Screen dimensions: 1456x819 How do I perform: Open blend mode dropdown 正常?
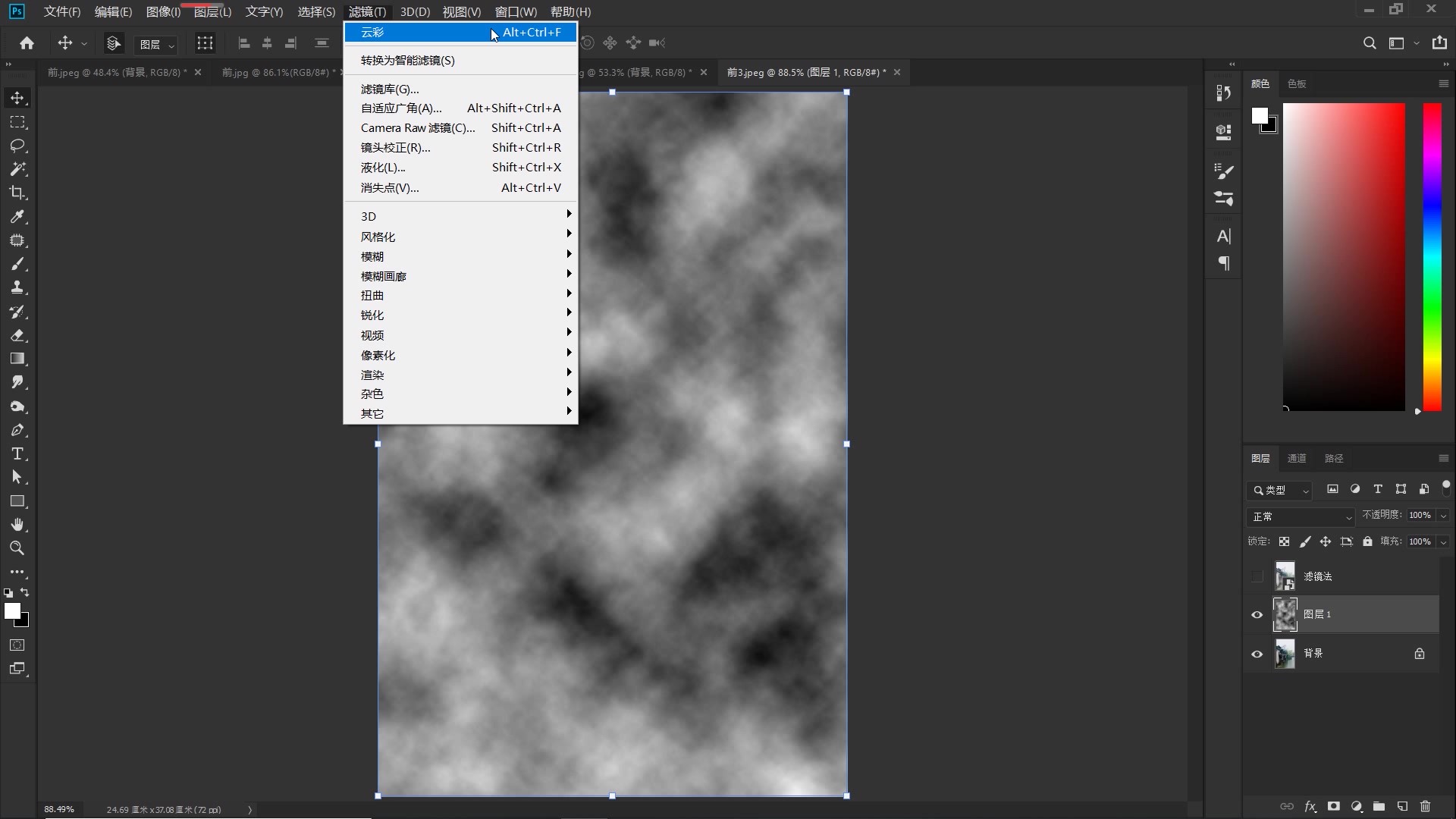point(1301,516)
